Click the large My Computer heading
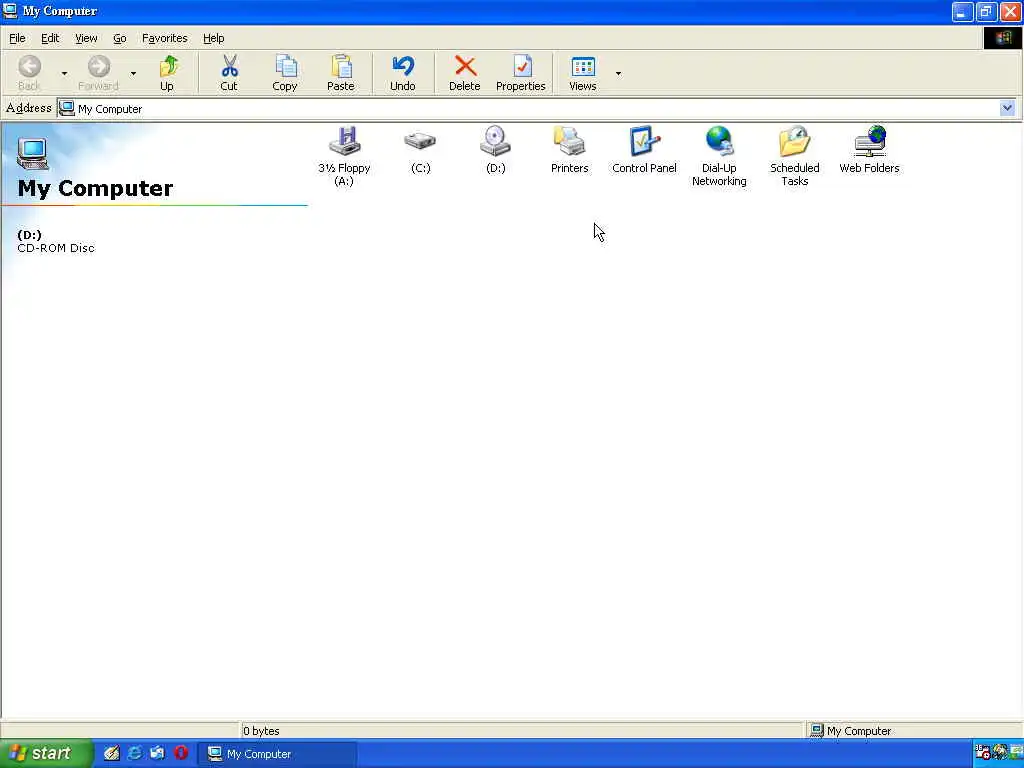Screen dimensions: 1024x768 coord(95,188)
